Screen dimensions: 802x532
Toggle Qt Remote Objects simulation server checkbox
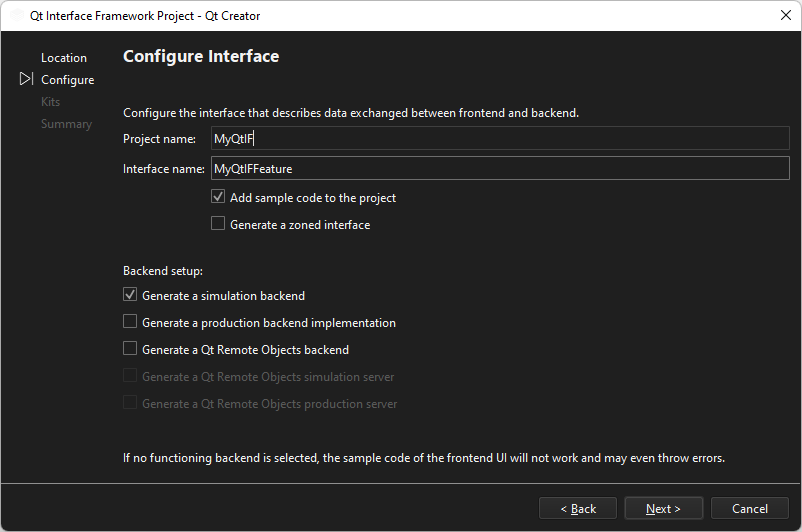tap(130, 377)
